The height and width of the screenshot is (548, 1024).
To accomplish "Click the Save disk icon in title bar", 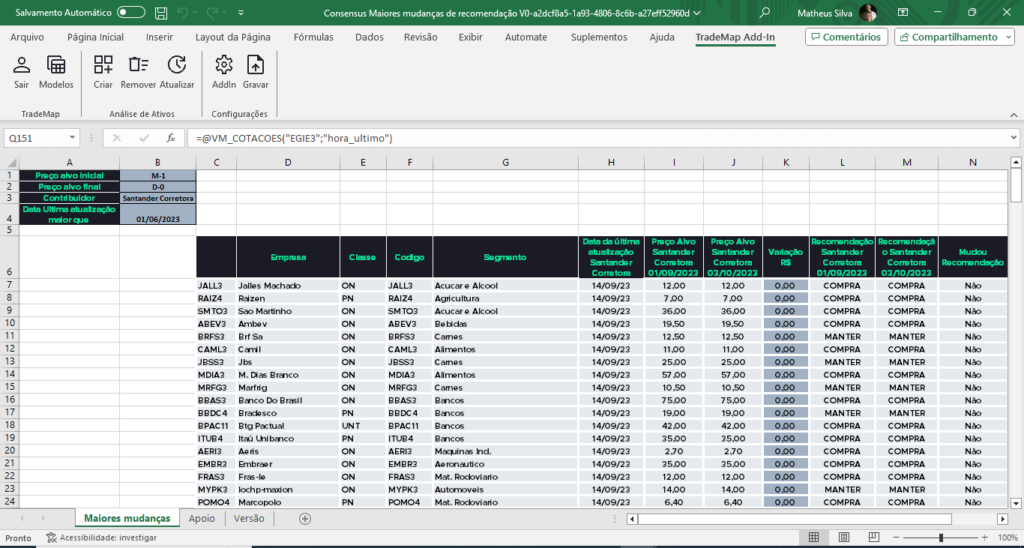I will click(x=161, y=12).
